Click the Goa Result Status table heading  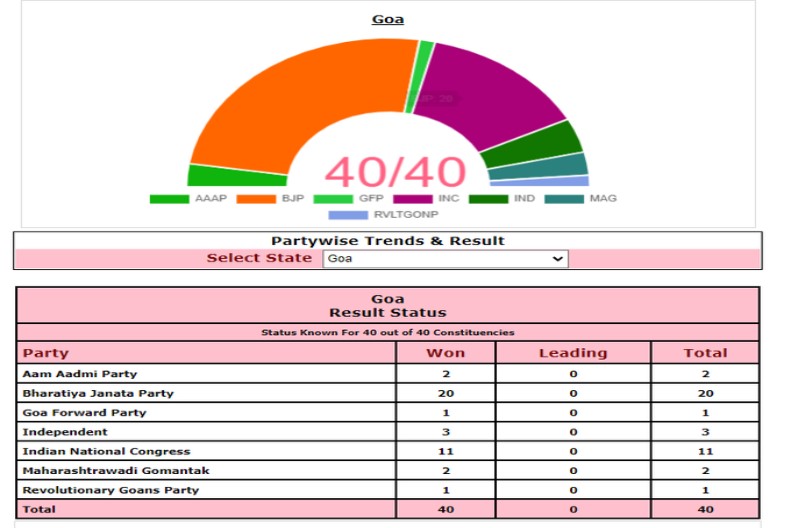click(x=388, y=306)
